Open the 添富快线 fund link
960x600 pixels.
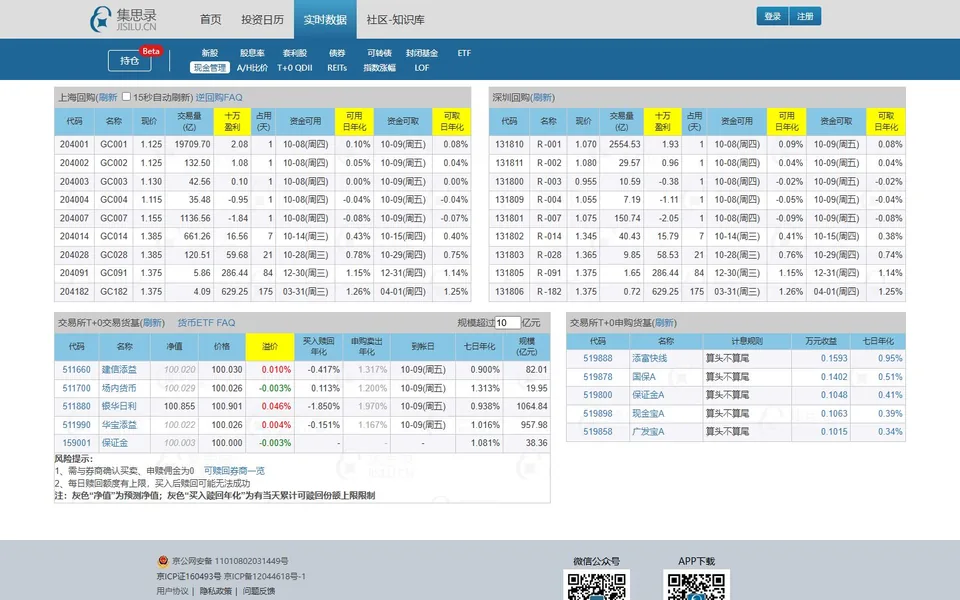tap(650, 358)
